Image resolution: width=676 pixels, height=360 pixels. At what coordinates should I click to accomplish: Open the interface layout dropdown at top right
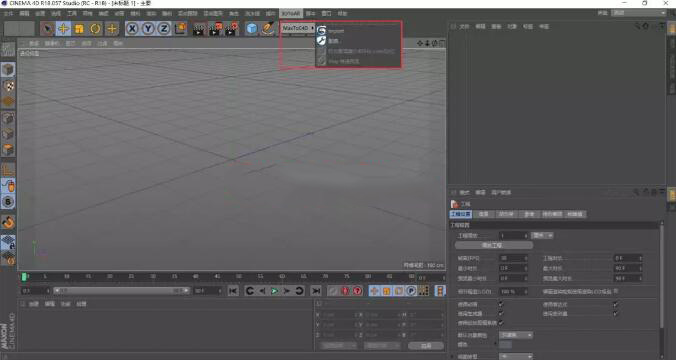pos(639,13)
